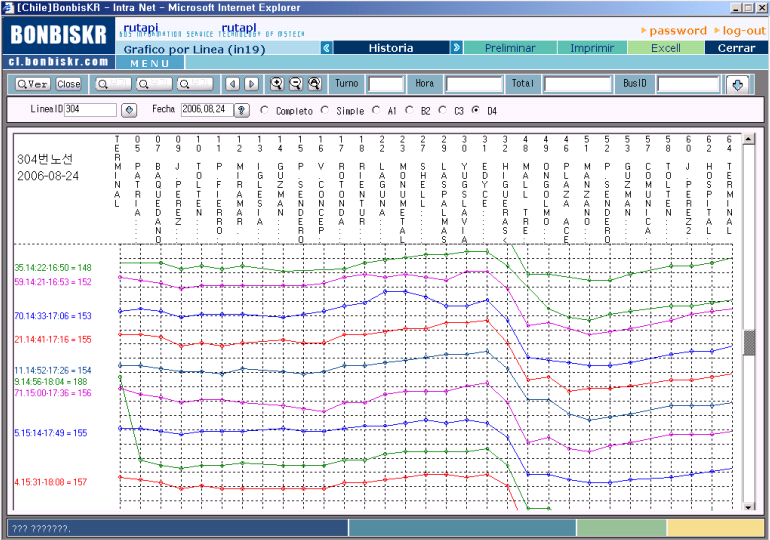Select the Completo radio option

(x=264, y=110)
